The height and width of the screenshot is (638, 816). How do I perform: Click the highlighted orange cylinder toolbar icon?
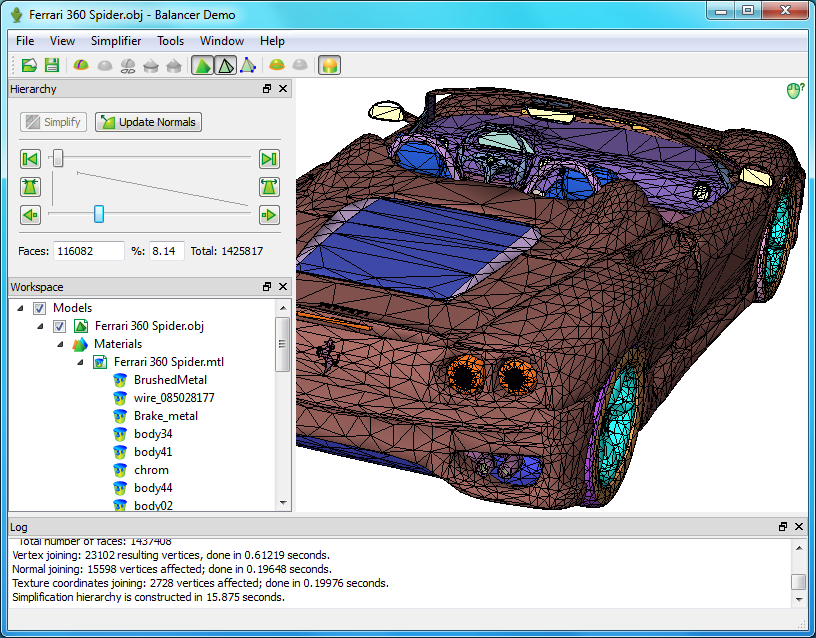[329, 65]
